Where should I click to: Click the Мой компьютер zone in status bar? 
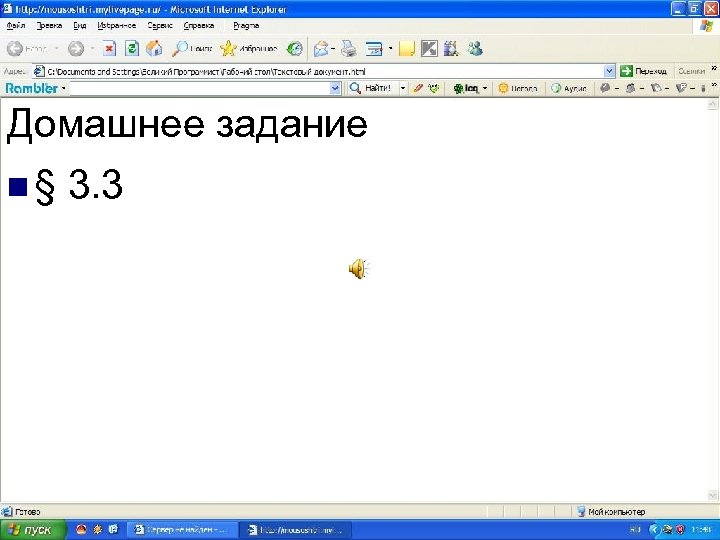(x=612, y=512)
